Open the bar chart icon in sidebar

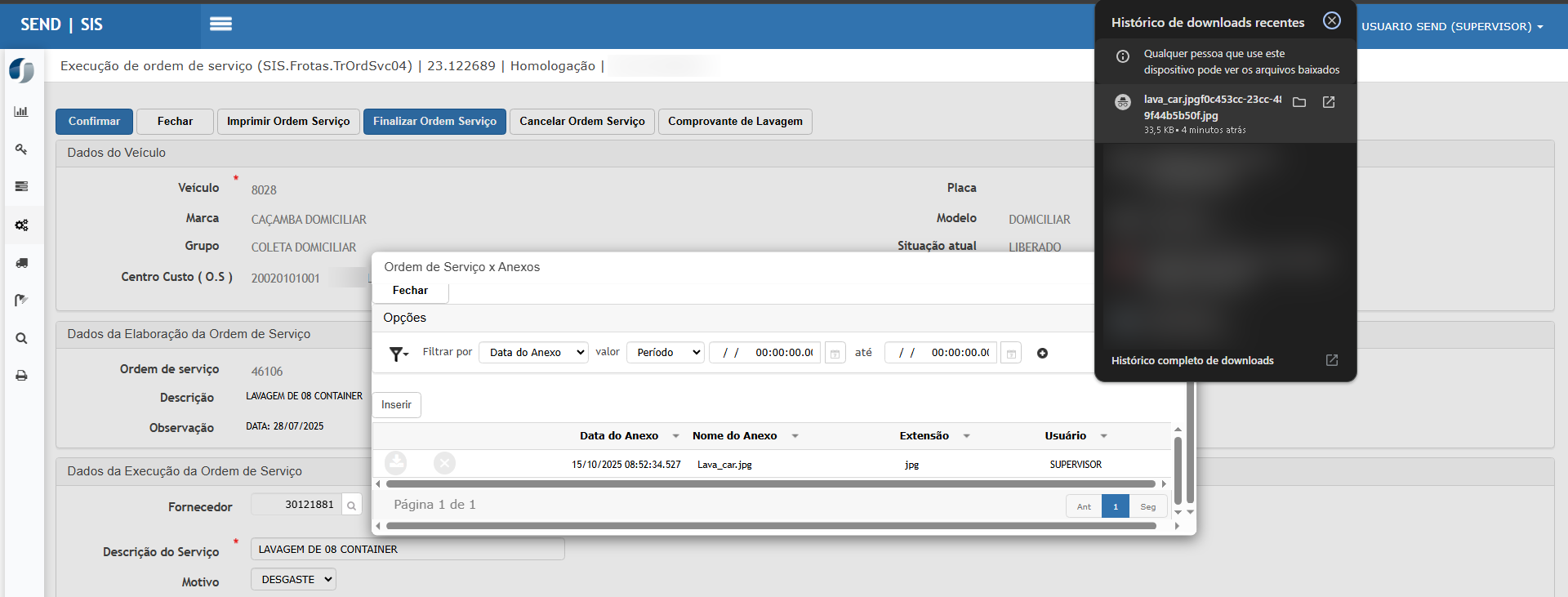click(21, 112)
